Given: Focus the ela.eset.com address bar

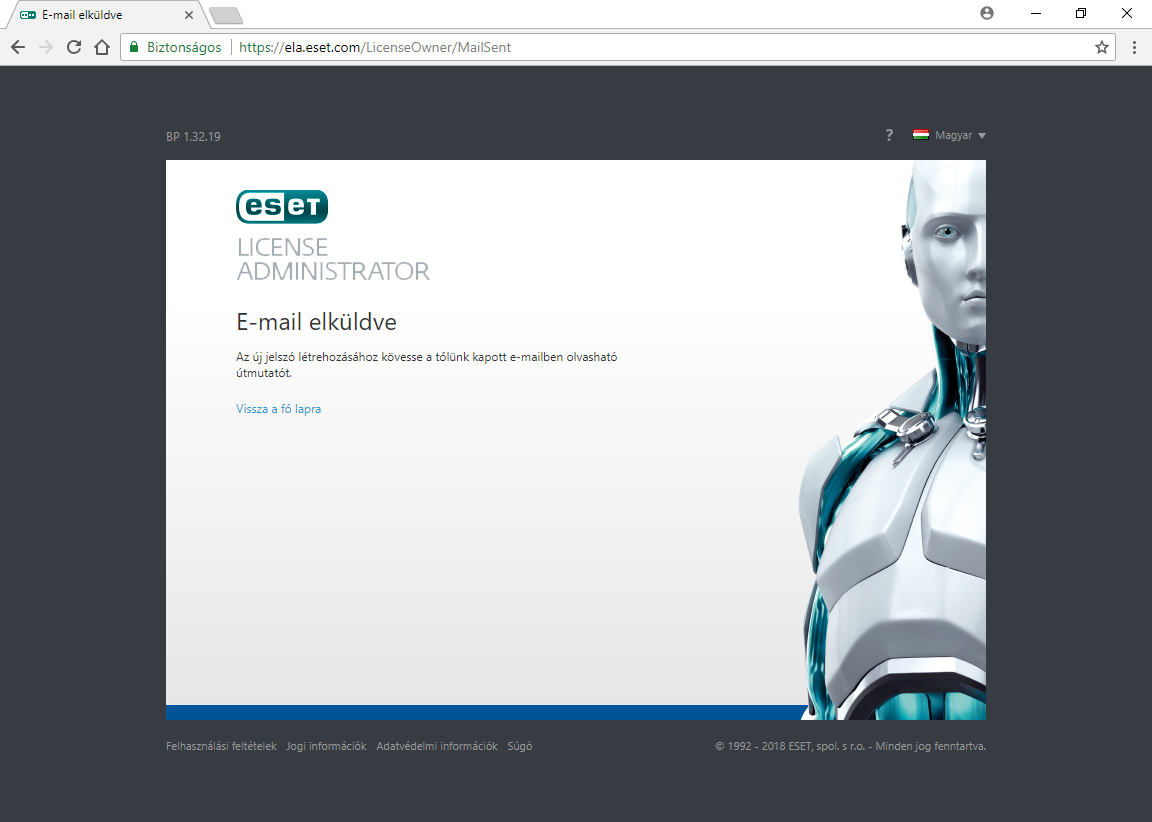Looking at the screenshot, I should [600, 47].
